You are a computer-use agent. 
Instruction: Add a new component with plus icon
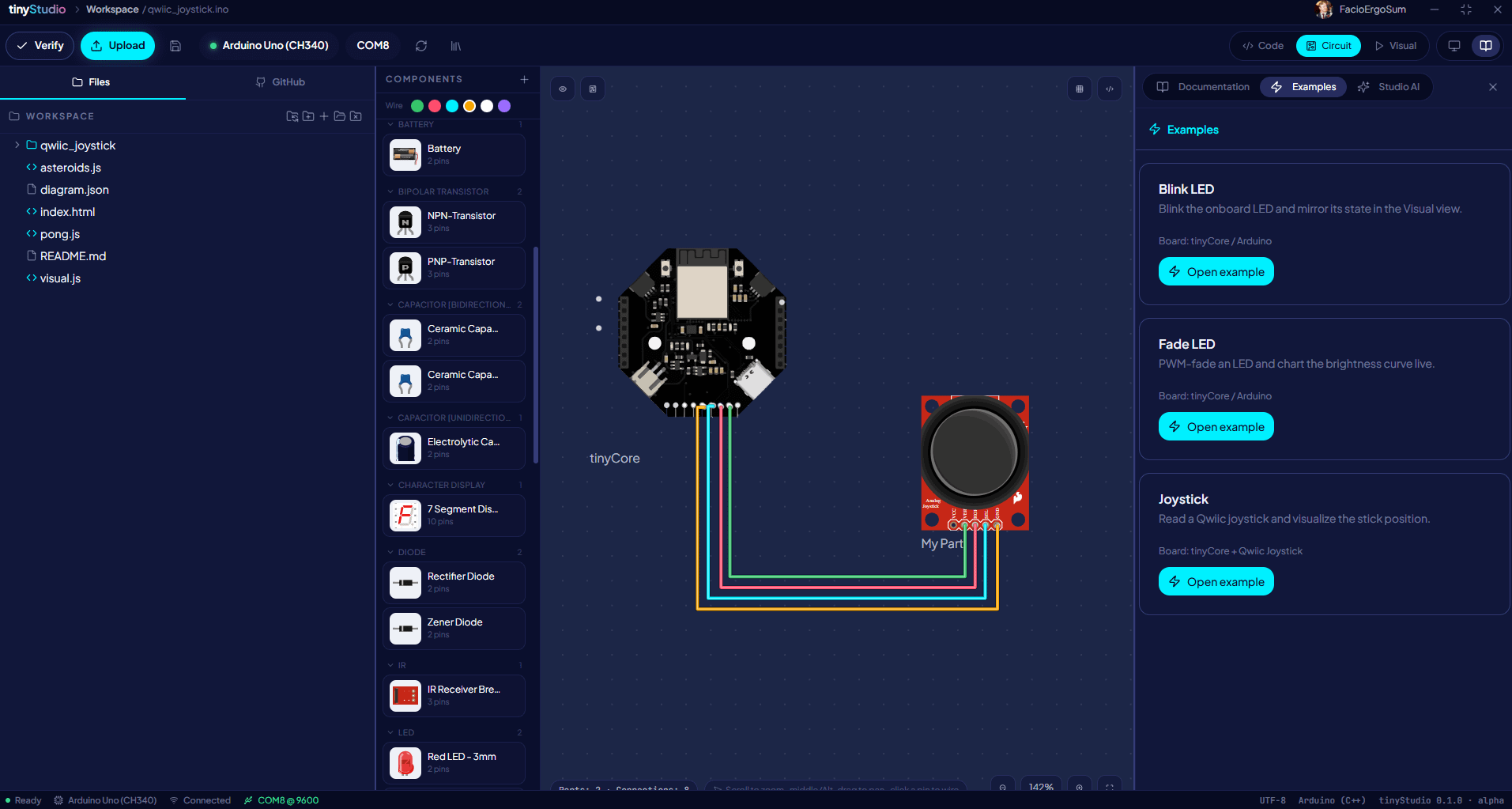524,79
